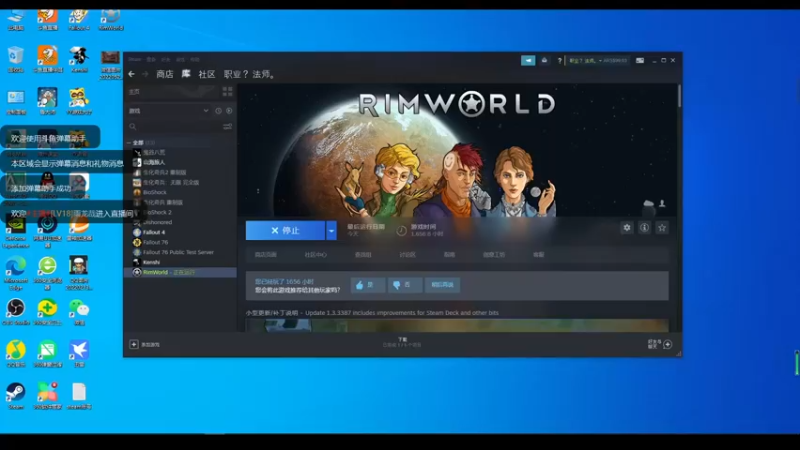Click the forward navigation arrow in Steam
The height and width of the screenshot is (450, 800).
click(145, 74)
